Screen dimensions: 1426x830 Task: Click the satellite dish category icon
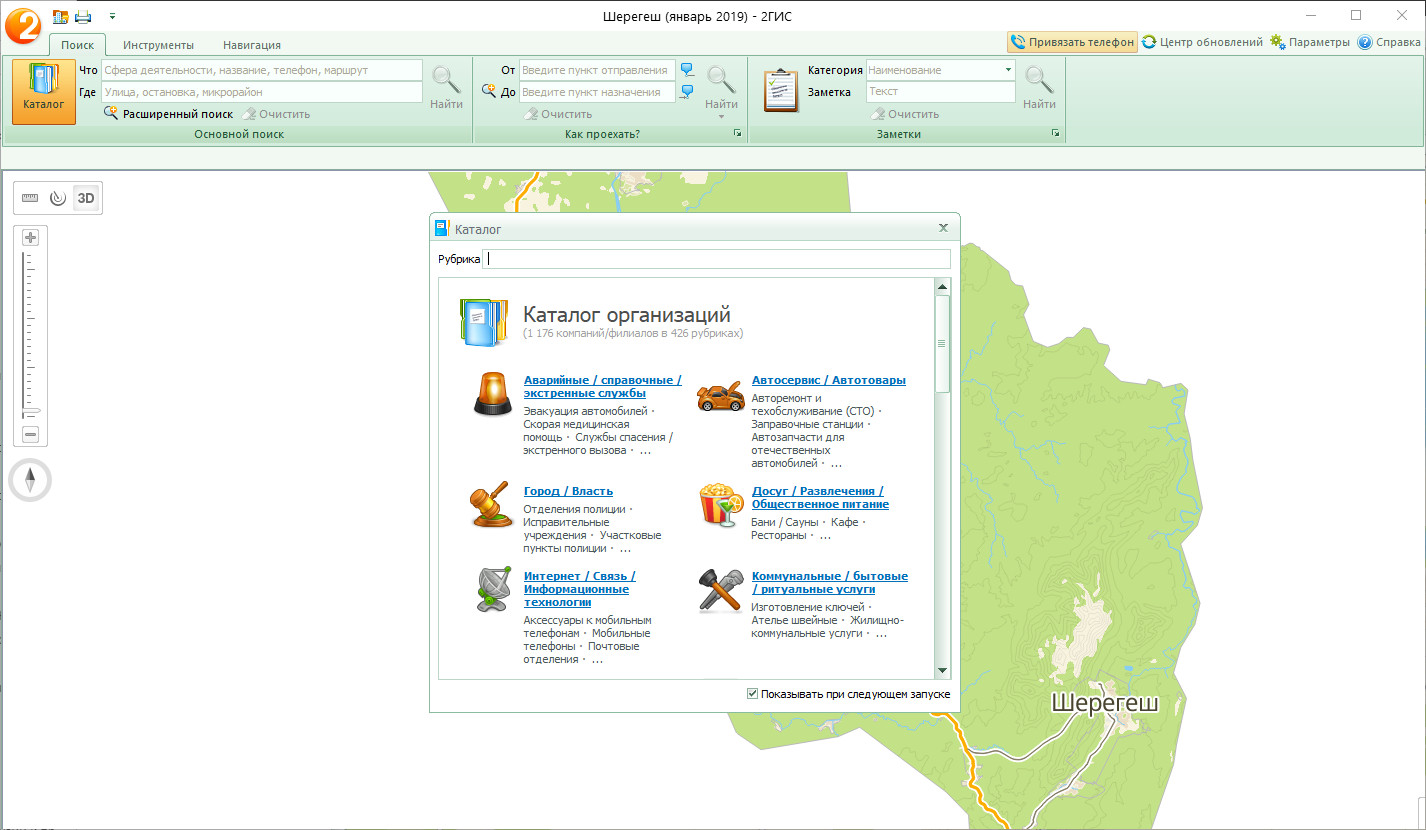492,590
